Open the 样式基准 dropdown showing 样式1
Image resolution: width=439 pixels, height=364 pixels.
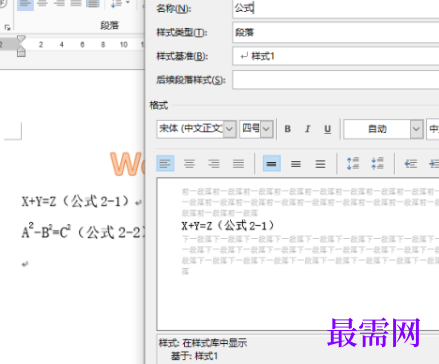point(336,56)
